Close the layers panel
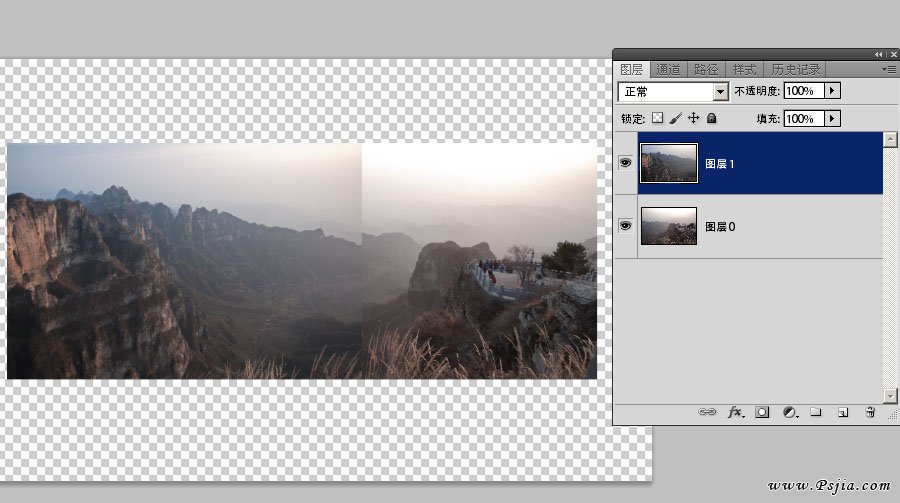The image size is (900, 503). pyautogui.click(x=893, y=55)
